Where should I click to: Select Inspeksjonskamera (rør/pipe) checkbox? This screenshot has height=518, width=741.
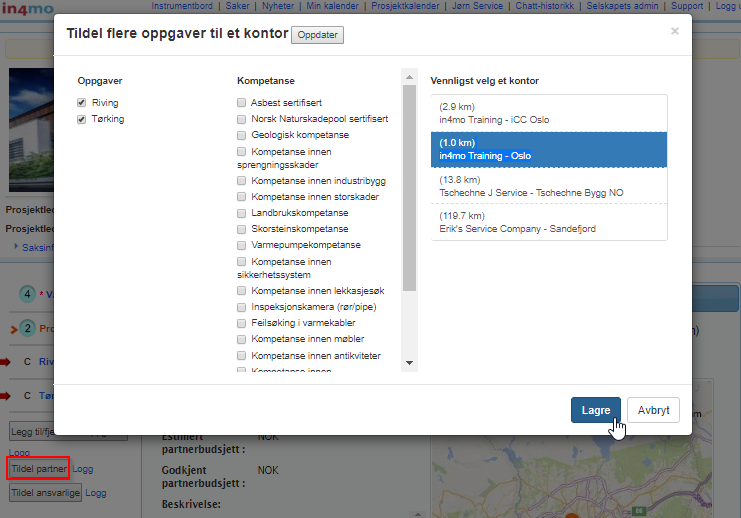(242, 307)
